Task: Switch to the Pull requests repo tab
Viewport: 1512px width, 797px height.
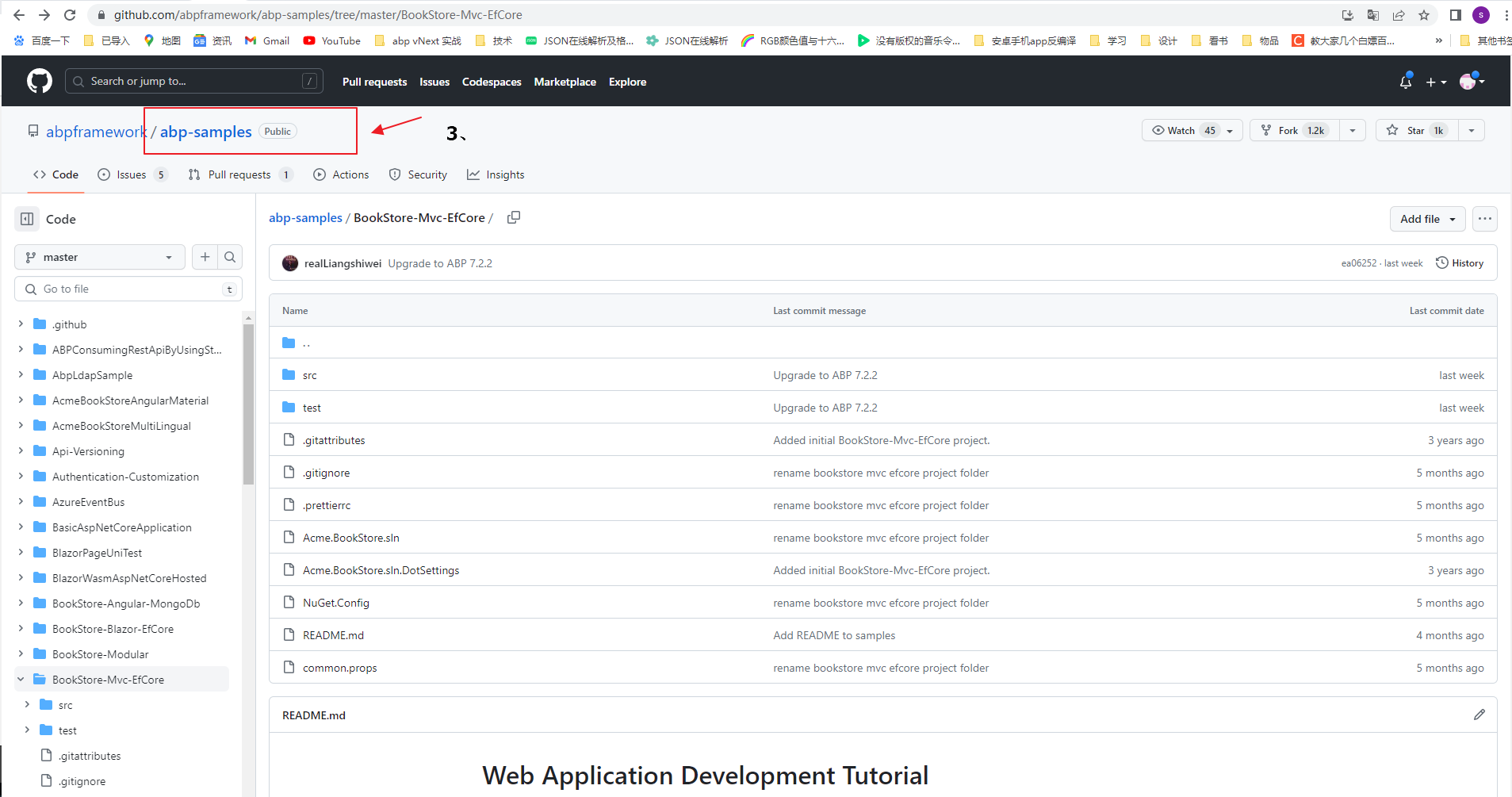Action: point(240,174)
